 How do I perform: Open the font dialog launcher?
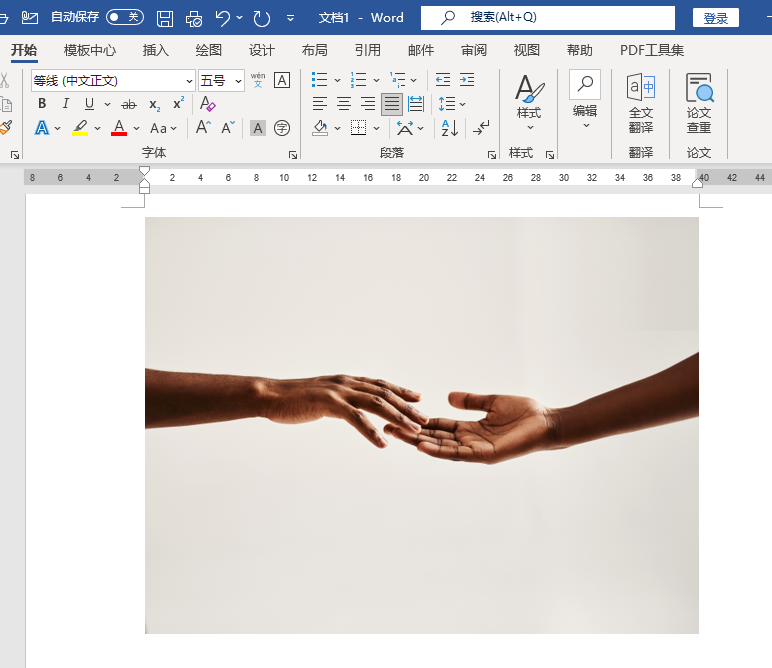click(x=293, y=156)
